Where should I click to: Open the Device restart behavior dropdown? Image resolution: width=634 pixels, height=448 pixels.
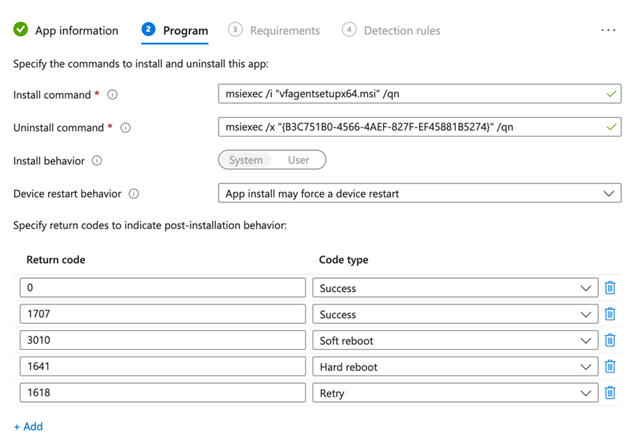[x=420, y=193]
